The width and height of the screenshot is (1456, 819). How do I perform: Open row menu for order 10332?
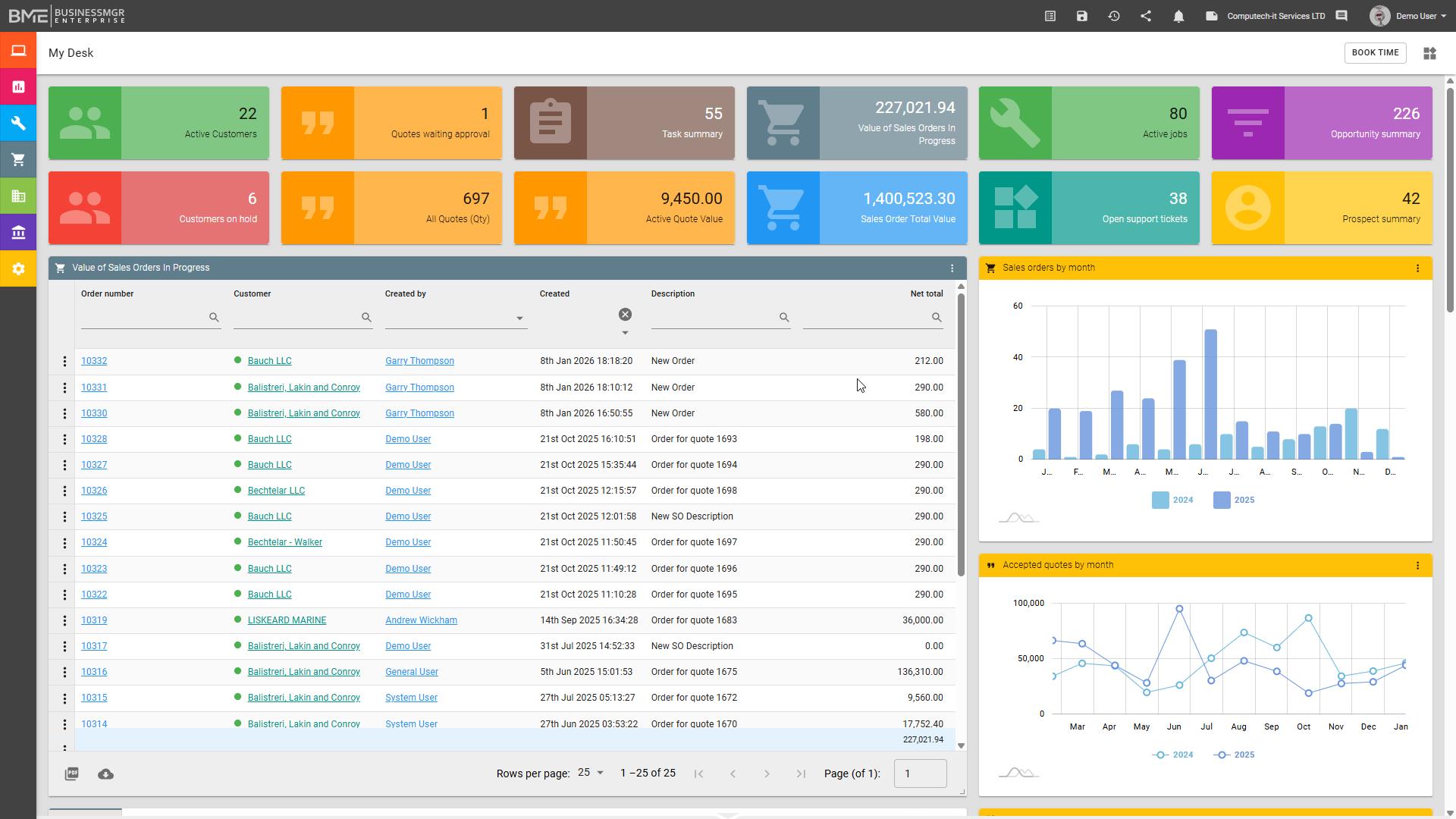(x=64, y=362)
